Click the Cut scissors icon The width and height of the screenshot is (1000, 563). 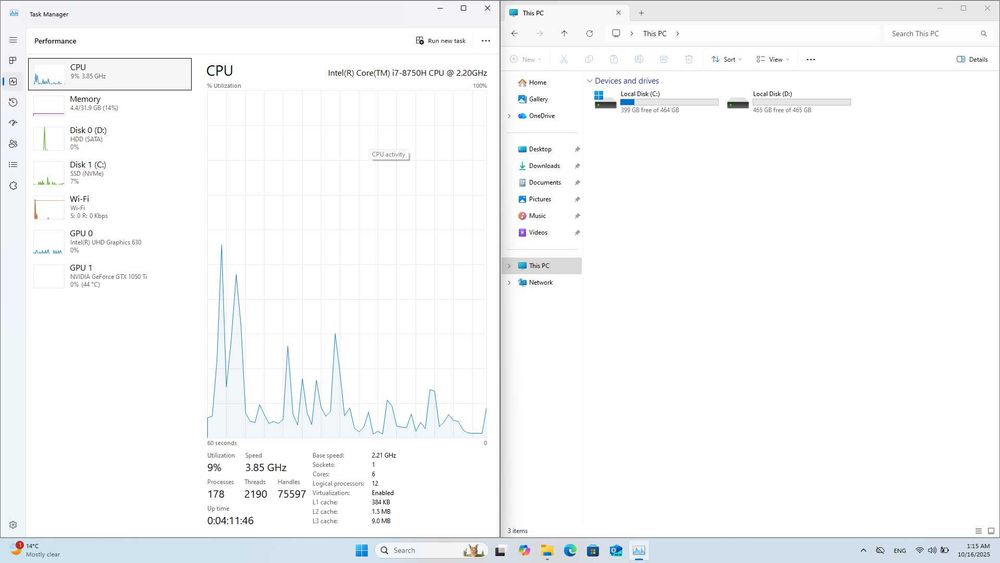click(564, 59)
